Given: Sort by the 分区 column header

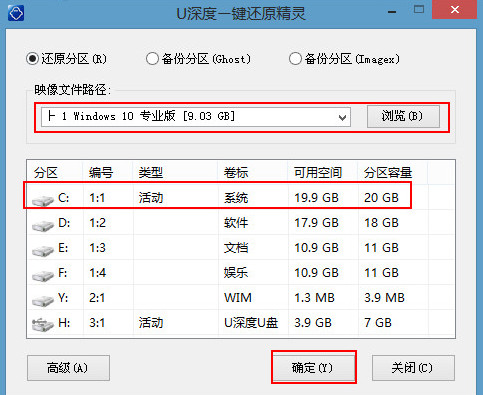Looking at the screenshot, I should (45, 173).
